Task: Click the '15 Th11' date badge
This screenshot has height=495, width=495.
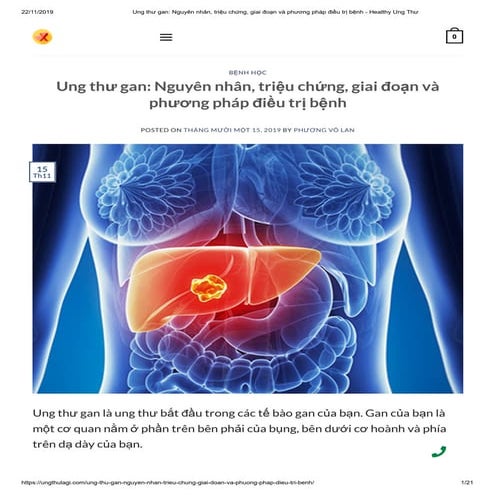Action: (x=42, y=172)
